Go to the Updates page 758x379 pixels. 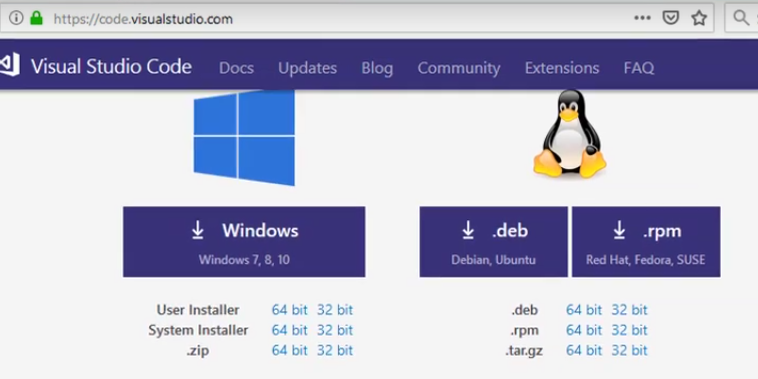[307, 68]
